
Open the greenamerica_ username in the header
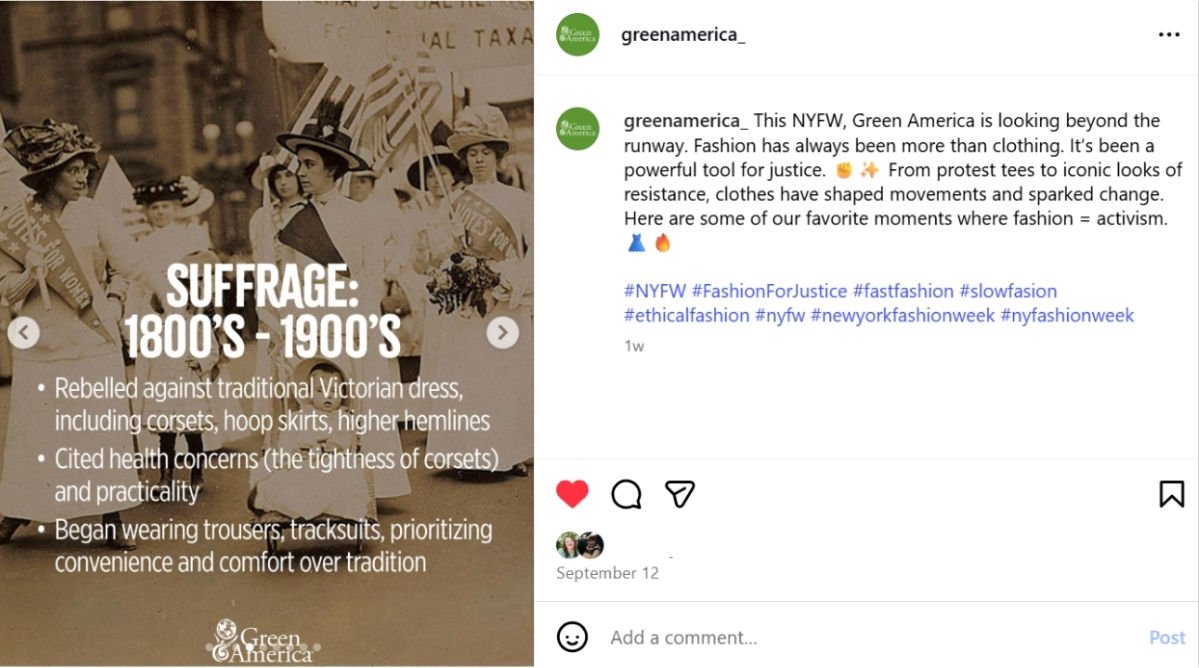(683, 35)
